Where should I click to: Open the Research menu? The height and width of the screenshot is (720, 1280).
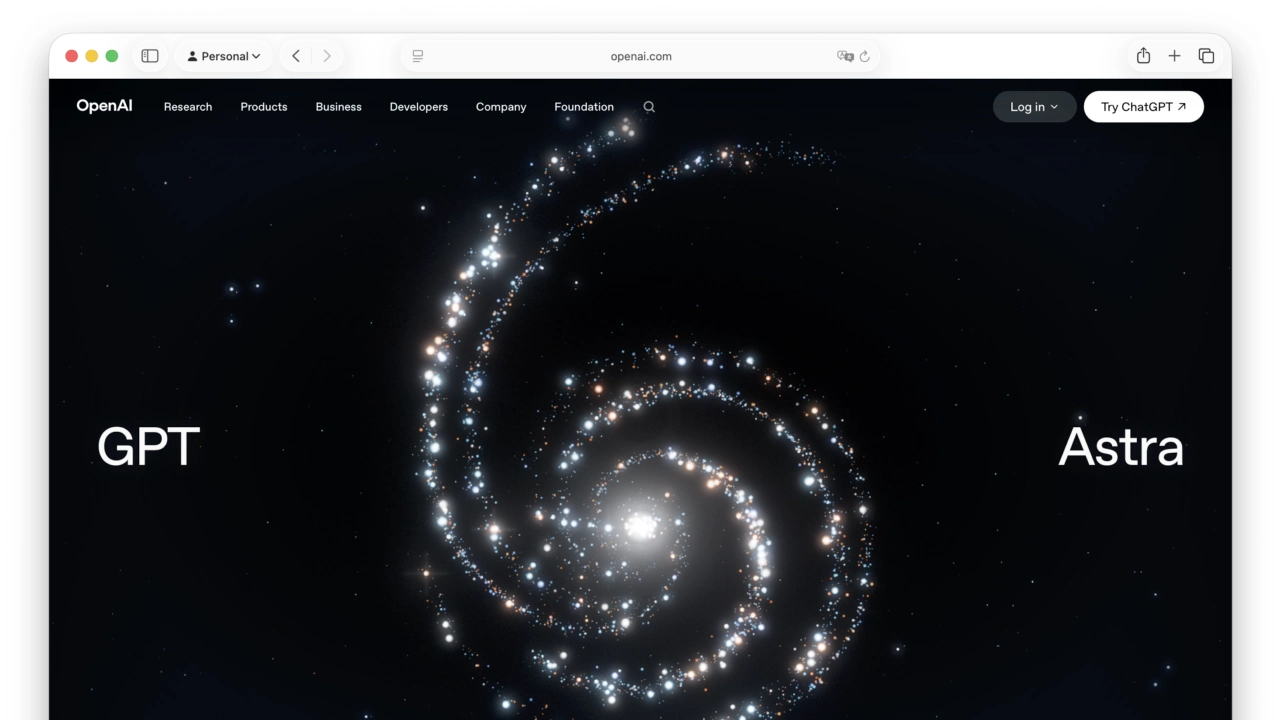click(188, 107)
